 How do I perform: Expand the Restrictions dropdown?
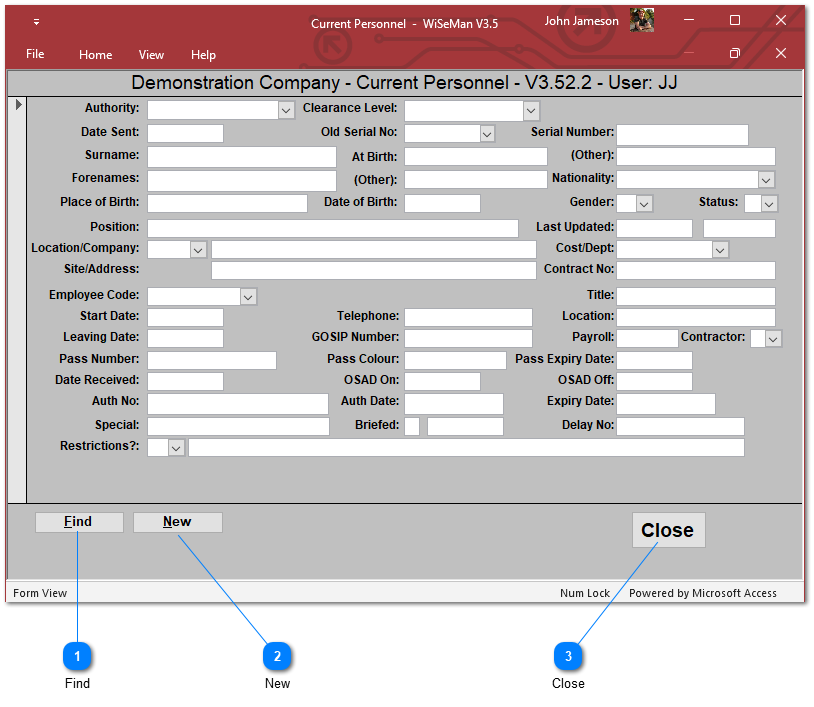[176, 448]
